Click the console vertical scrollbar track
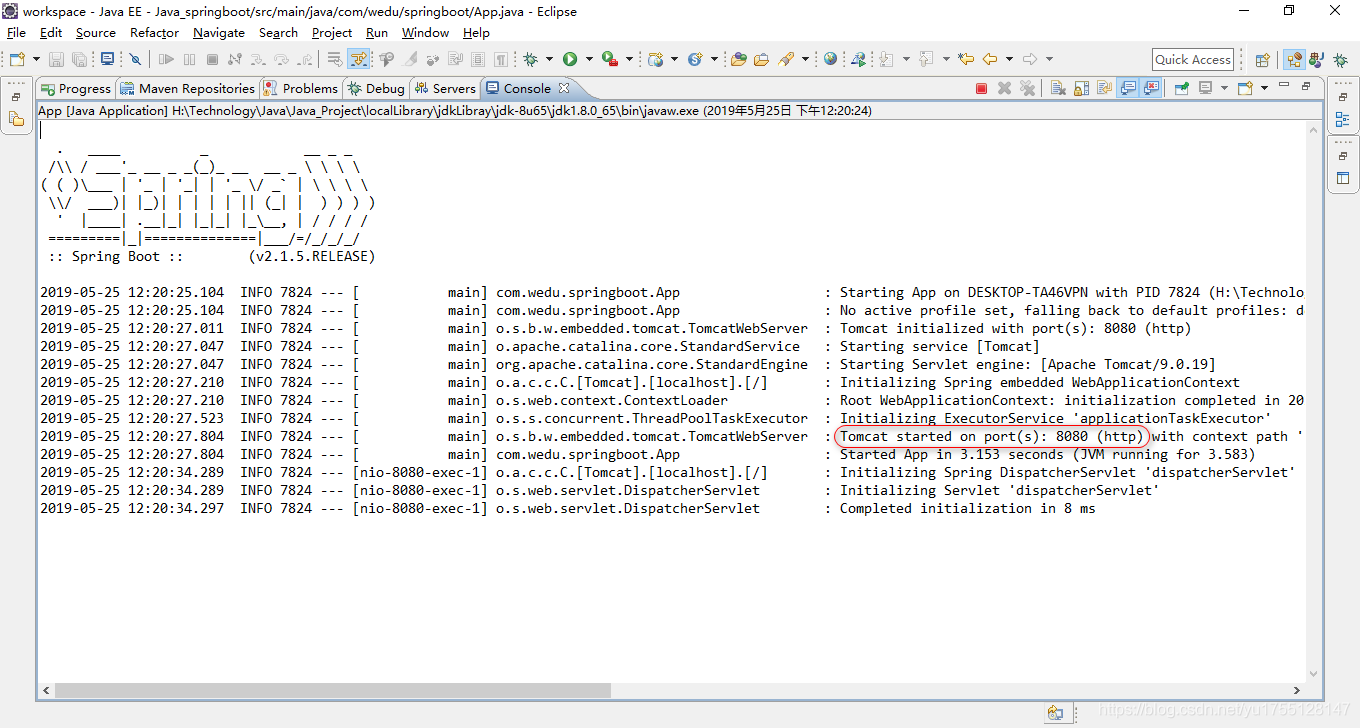 pyautogui.click(x=1315, y=400)
